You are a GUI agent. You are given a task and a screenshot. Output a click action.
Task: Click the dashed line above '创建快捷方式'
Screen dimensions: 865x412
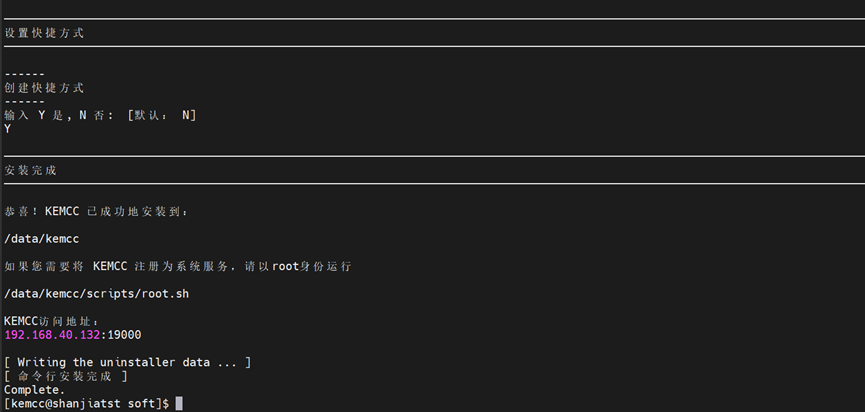[x=24, y=74]
